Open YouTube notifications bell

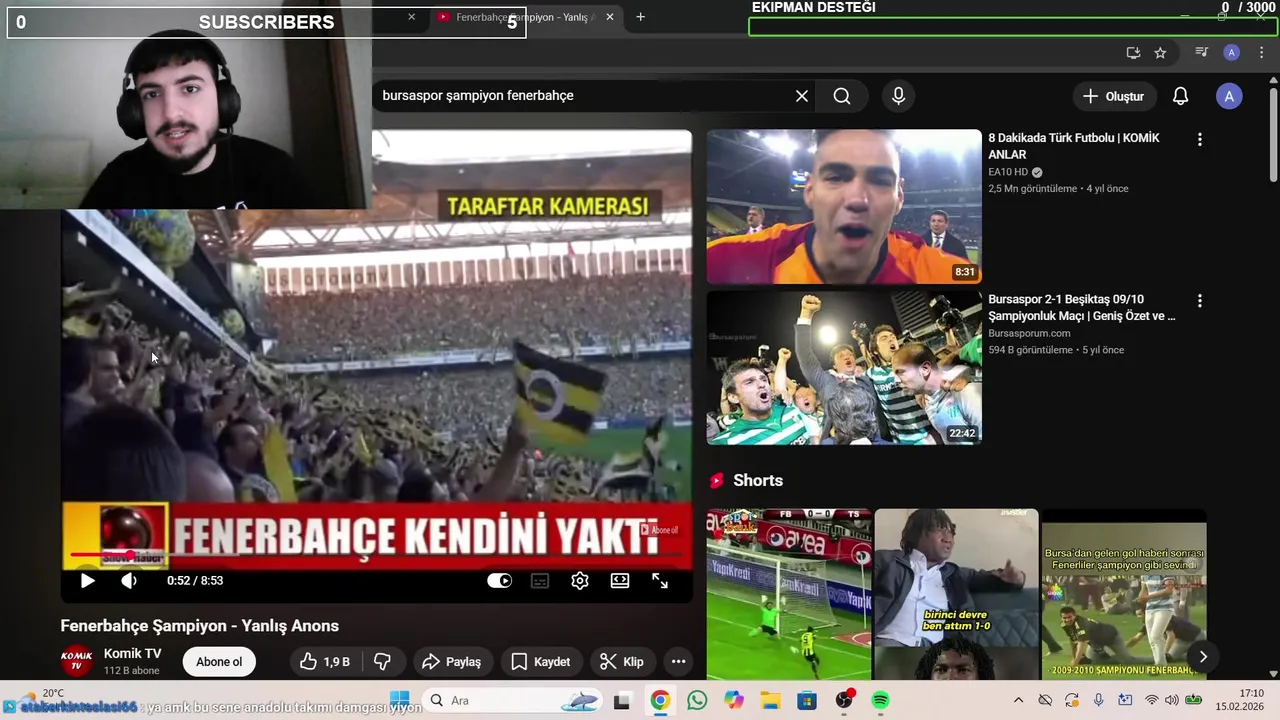pos(1180,96)
